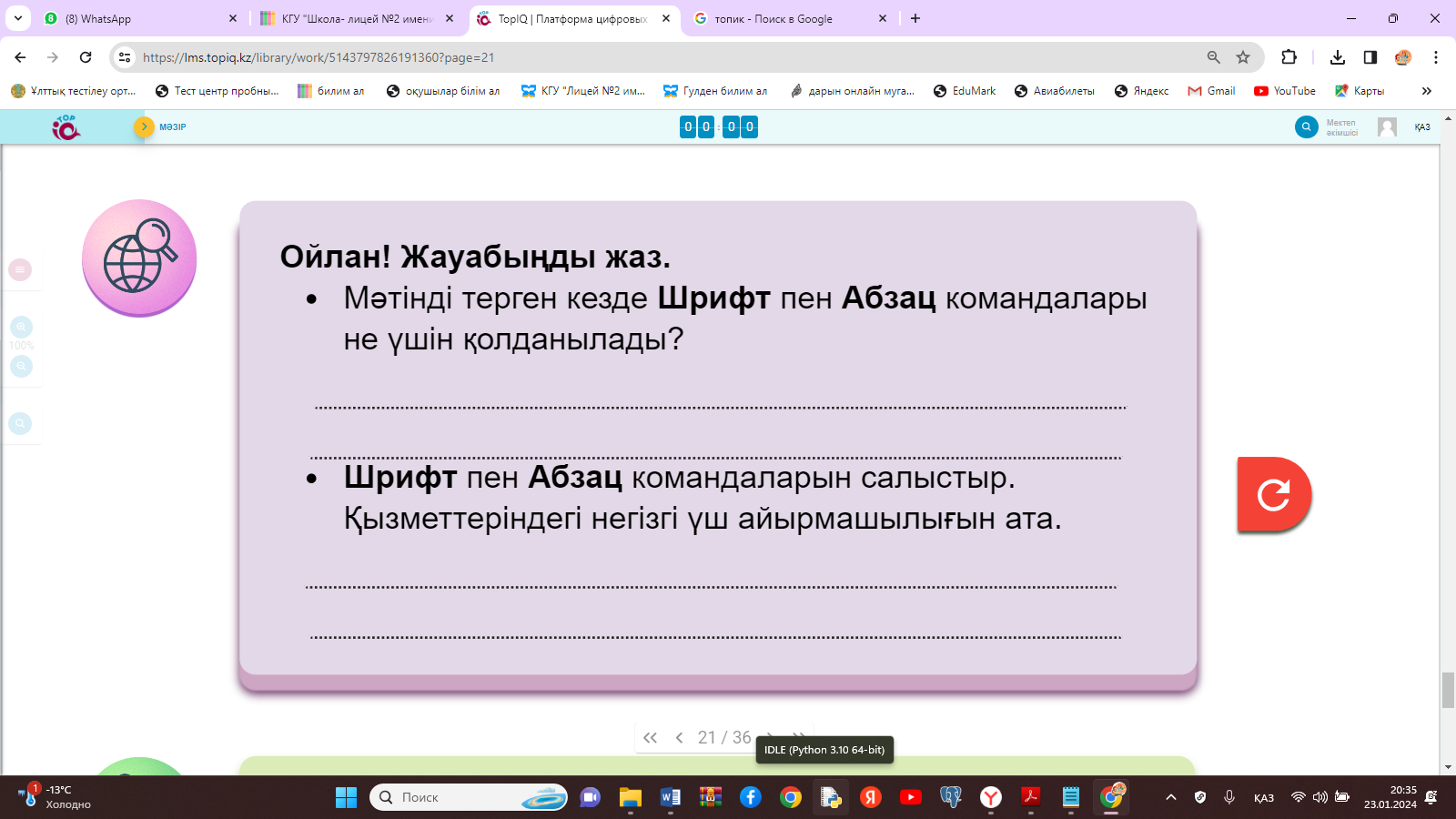Click the sidebar search magnifier icon

(x=20, y=423)
